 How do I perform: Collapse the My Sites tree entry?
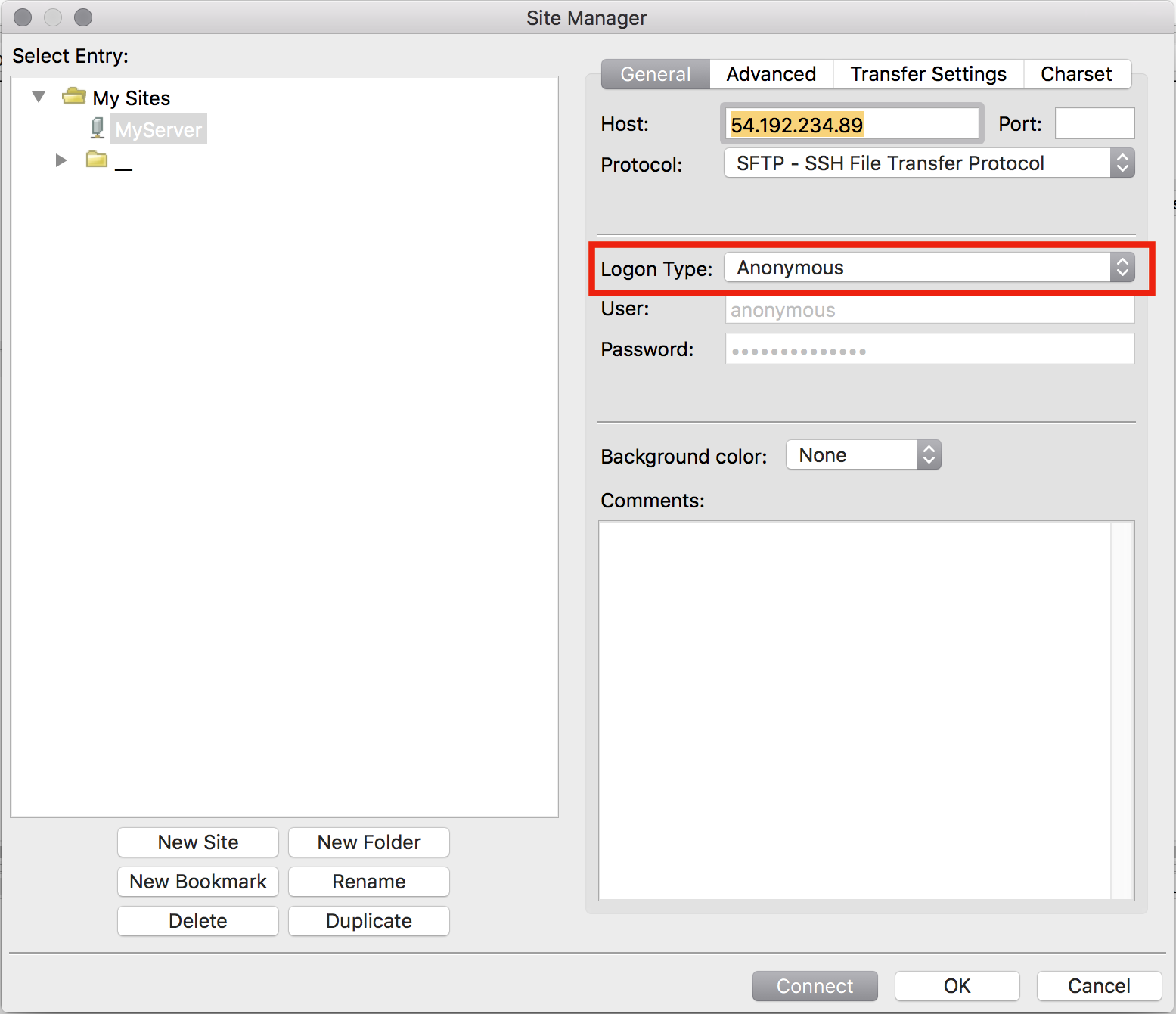tap(38, 96)
